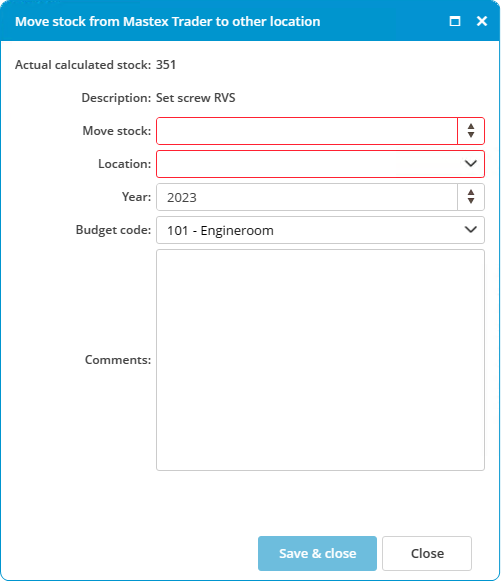Viewport: 501px width, 581px height.
Task: Increment the Year spinner up arrow
Action: pyautogui.click(x=471, y=193)
